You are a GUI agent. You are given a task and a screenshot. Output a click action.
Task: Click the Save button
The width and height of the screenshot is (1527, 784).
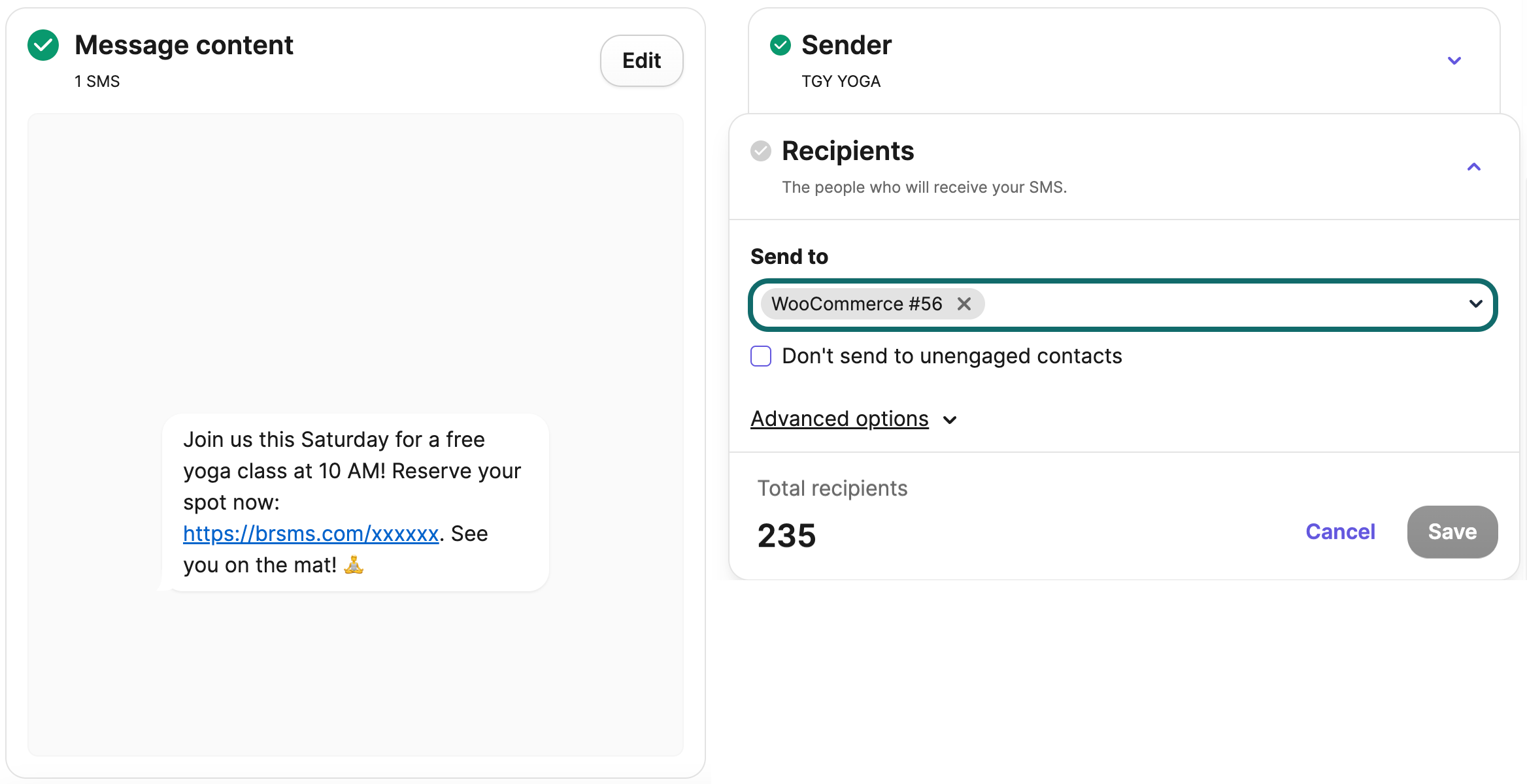tap(1451, 531)
